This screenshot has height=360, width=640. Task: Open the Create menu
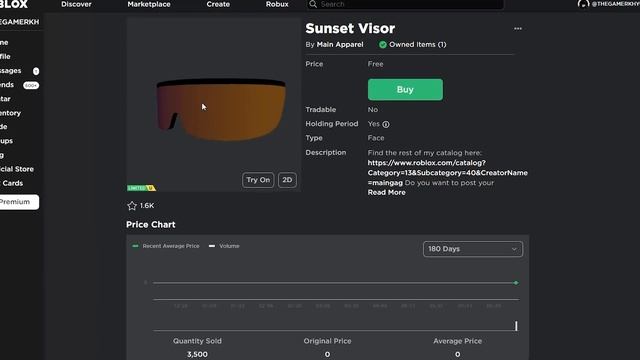[218, 4]
